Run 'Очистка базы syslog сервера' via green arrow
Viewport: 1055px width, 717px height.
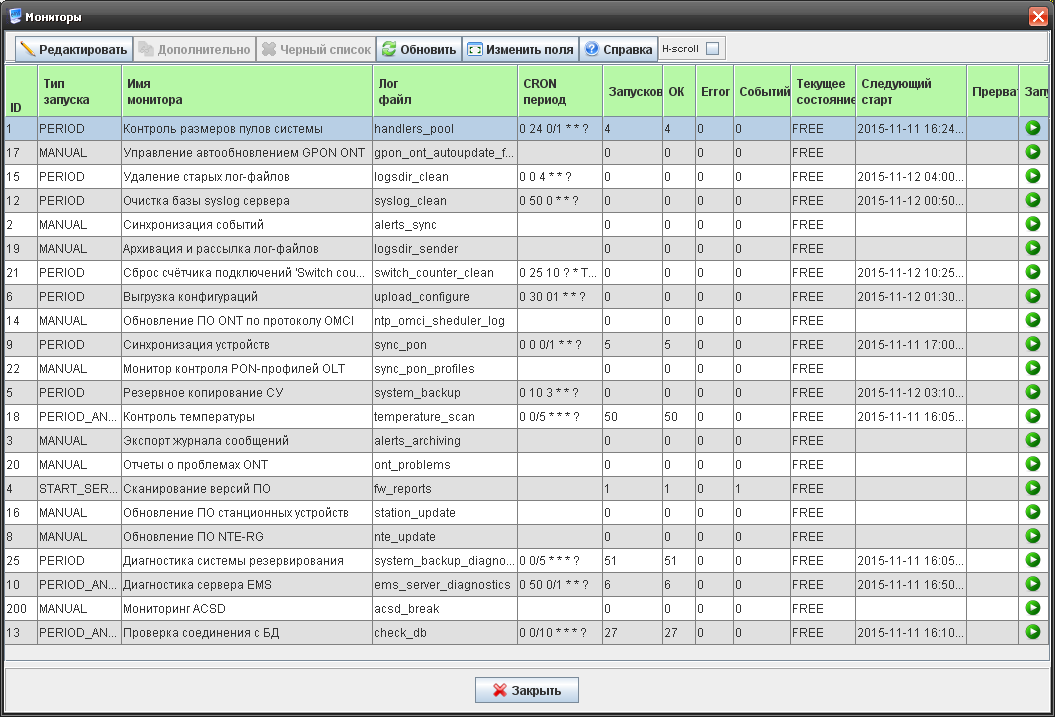1033,200
